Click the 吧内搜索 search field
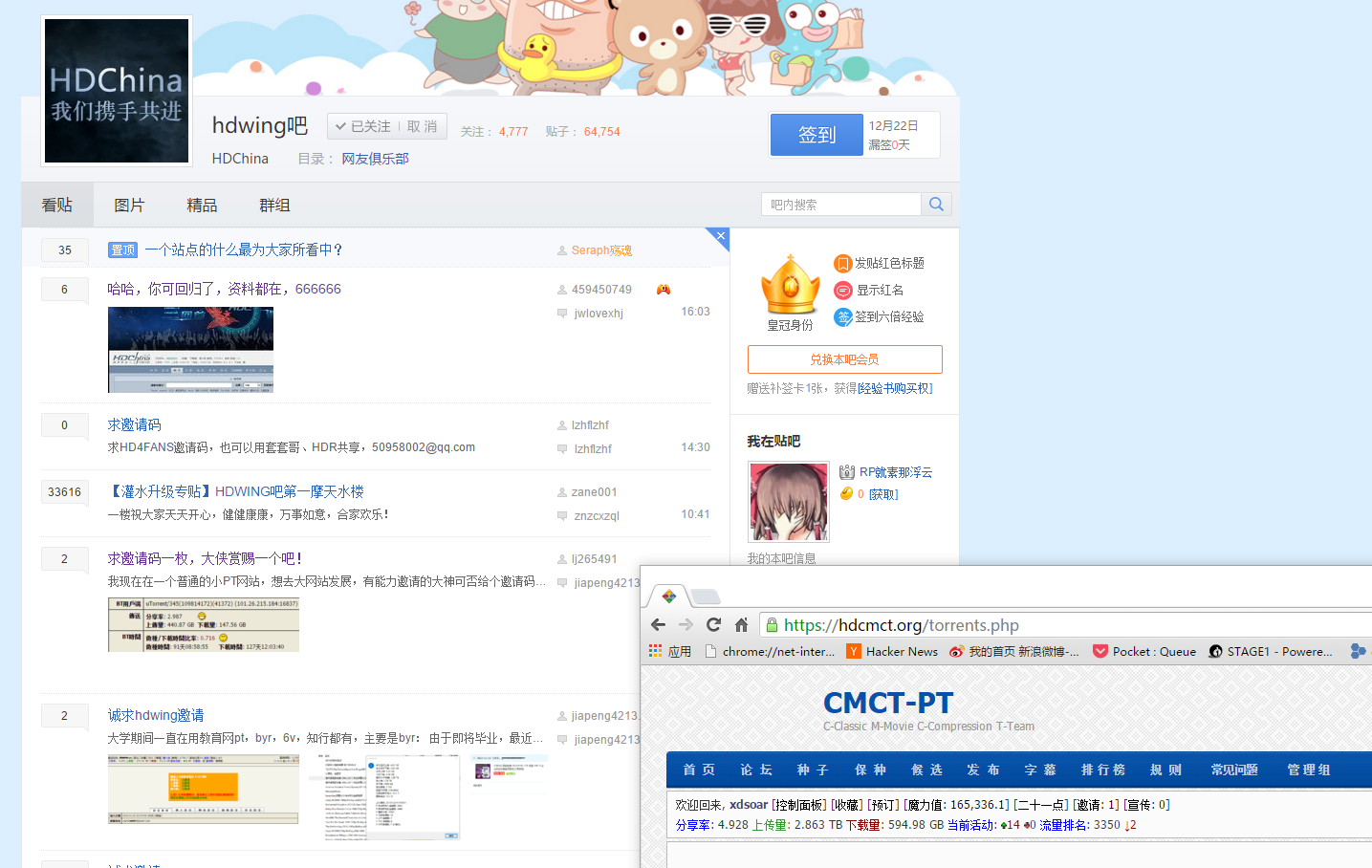Viewport: 1372px width, 868px height. pyautogui.click(x=841, y=205)
